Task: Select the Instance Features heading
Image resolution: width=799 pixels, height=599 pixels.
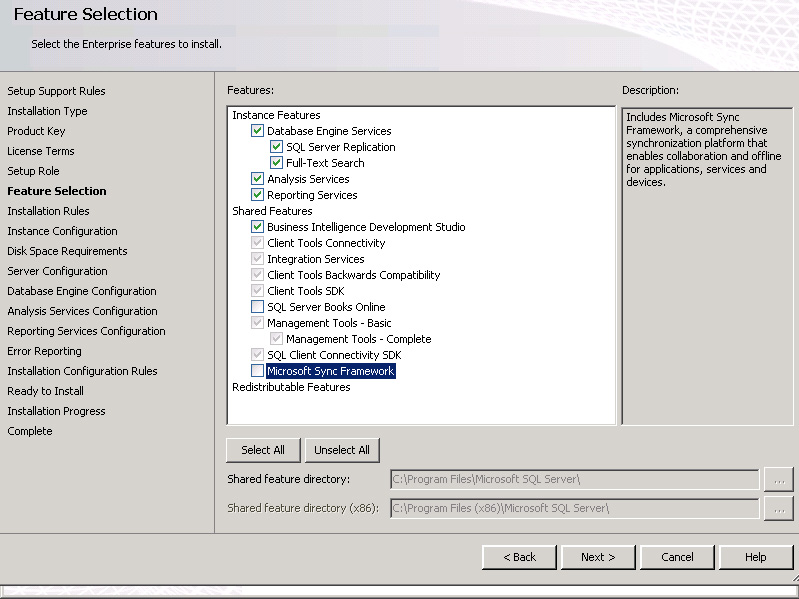Action: 276,115
